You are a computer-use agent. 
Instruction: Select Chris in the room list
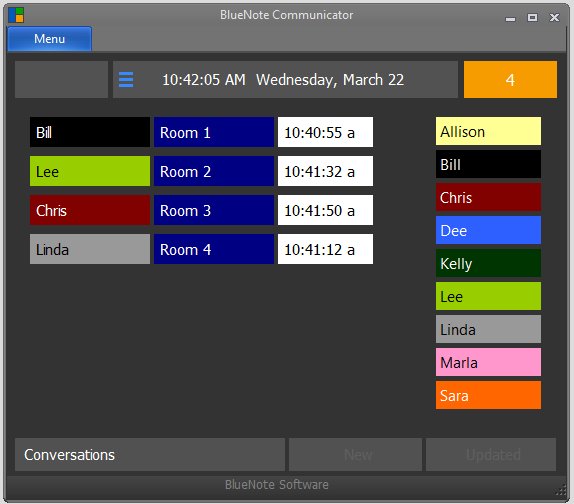[90, 210]
